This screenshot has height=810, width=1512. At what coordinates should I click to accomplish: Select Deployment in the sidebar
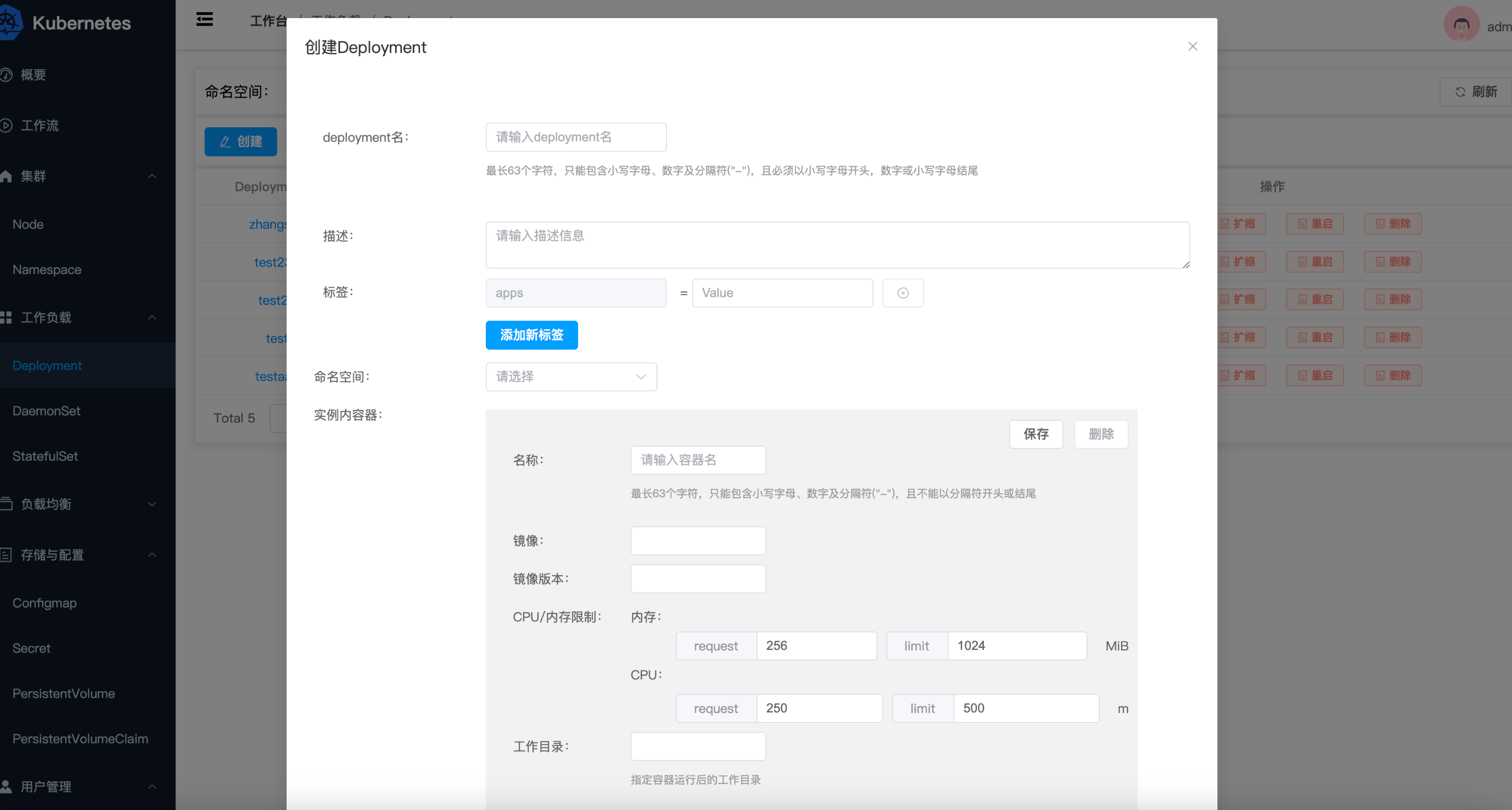tap(87, 365)
